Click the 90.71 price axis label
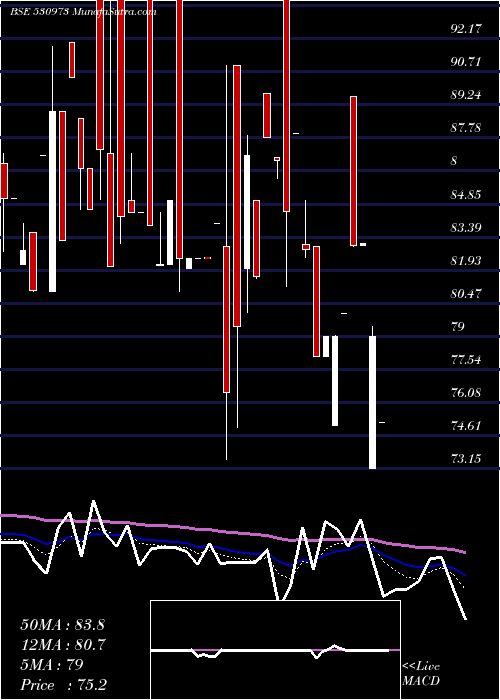The image size is (500, 700). click(466, 62)
